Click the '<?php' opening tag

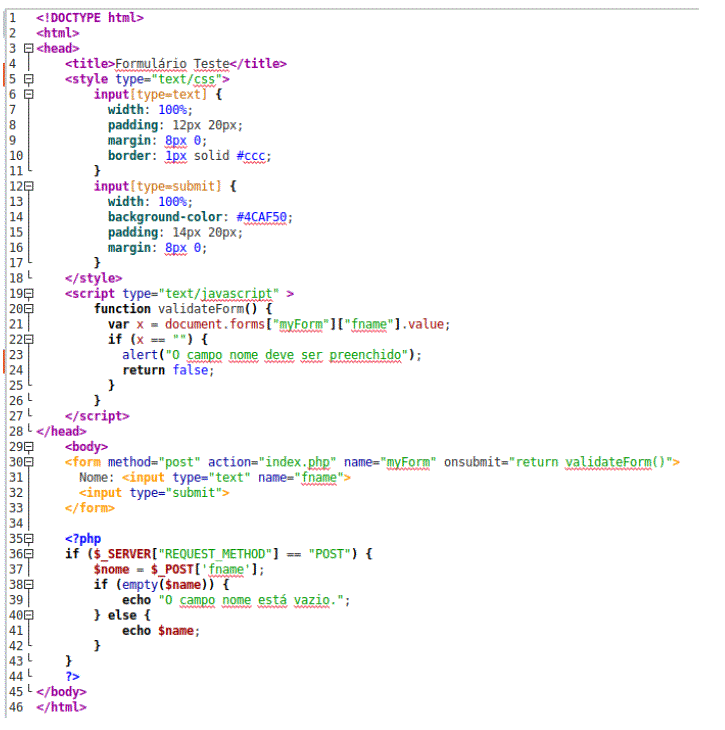click(83, 539)
